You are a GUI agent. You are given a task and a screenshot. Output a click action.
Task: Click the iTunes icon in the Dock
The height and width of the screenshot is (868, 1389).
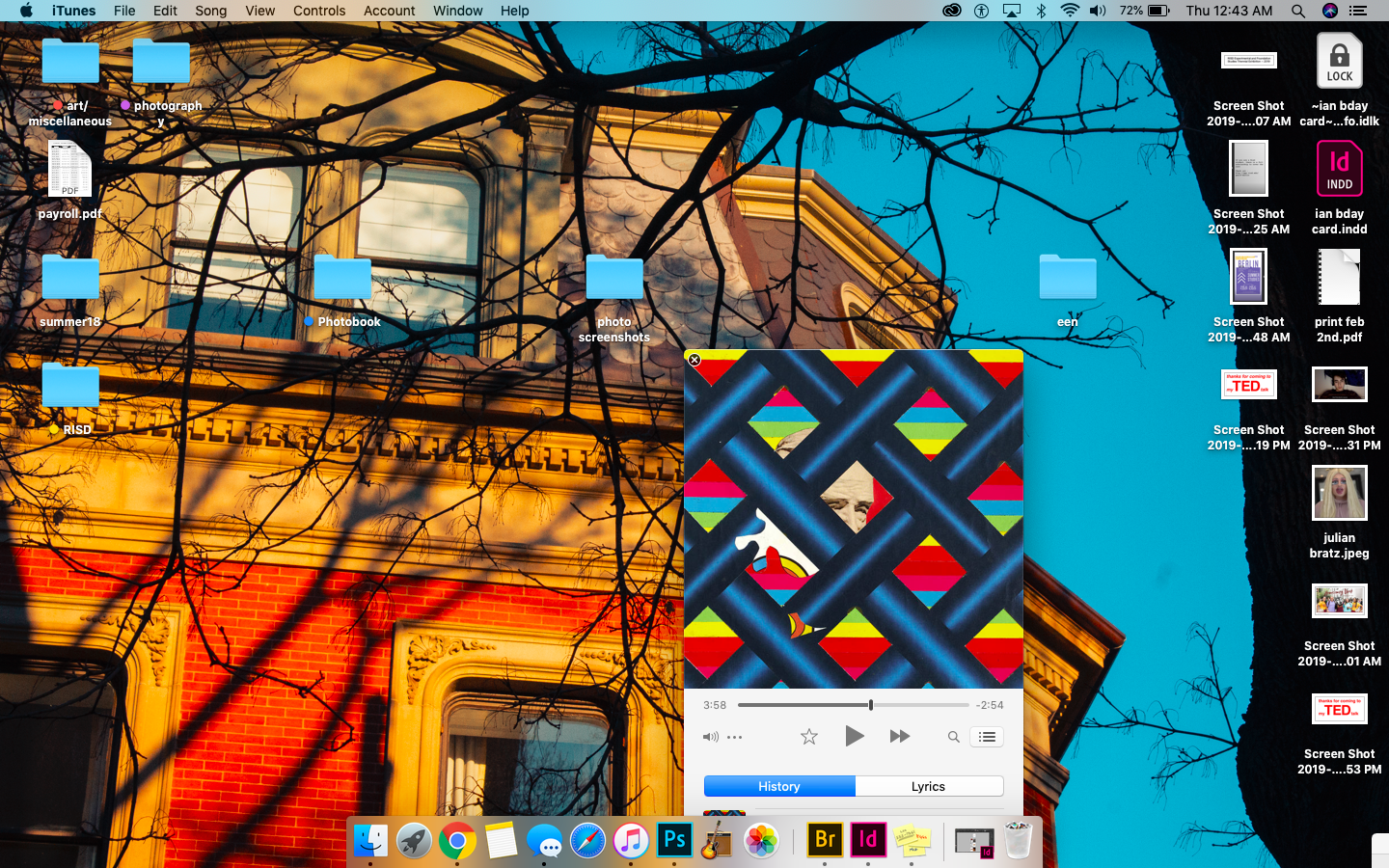coord(631,841)
